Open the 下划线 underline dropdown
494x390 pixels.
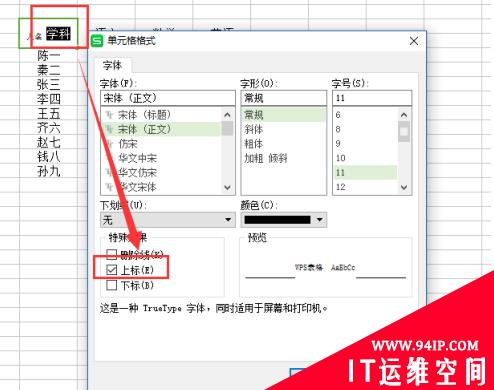point(167,220)
